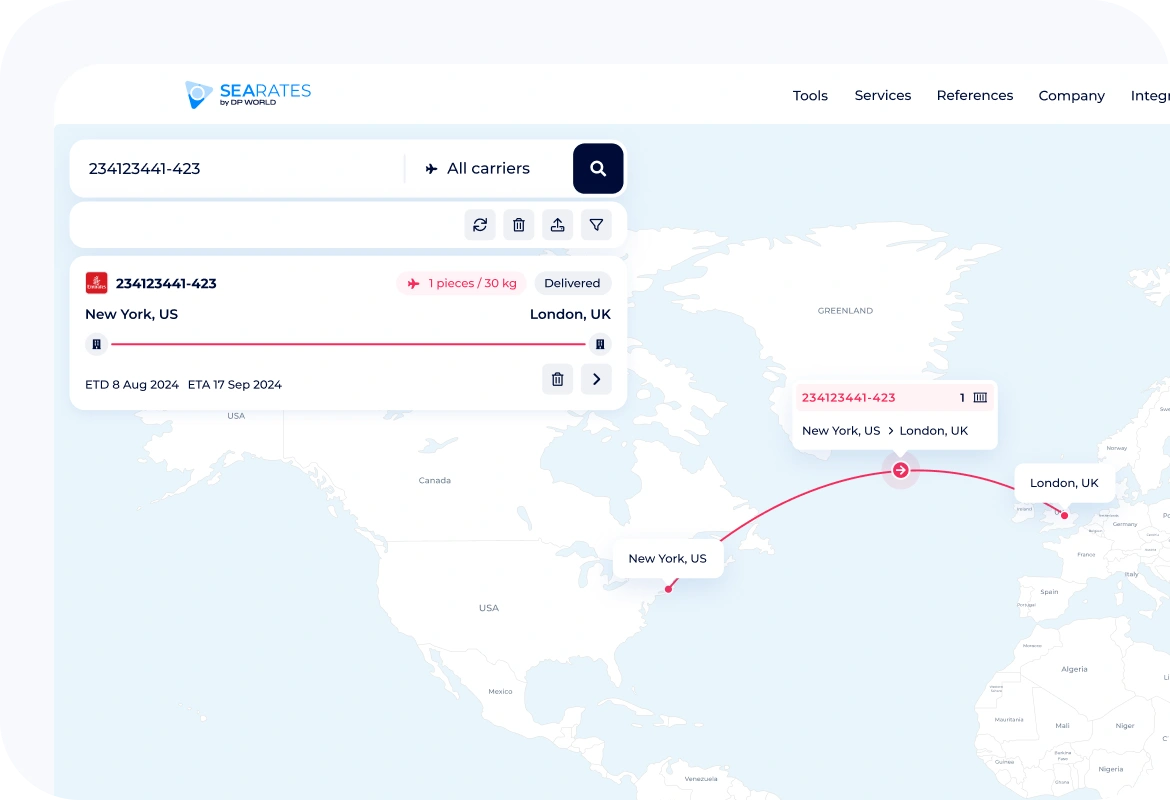Image resolution: width=1170 pixels, height=800 pixels.
Task: Click New York, US origin in card
Action: click(131, 314)
